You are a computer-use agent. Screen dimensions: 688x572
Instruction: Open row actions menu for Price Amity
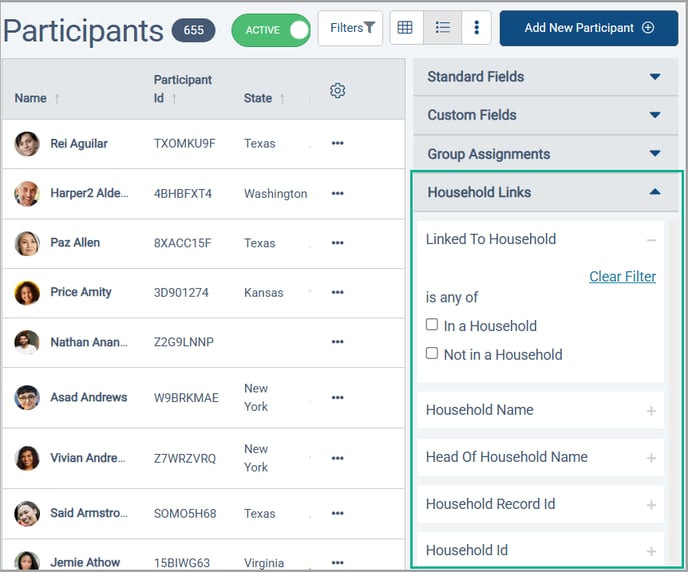[337, 292]
